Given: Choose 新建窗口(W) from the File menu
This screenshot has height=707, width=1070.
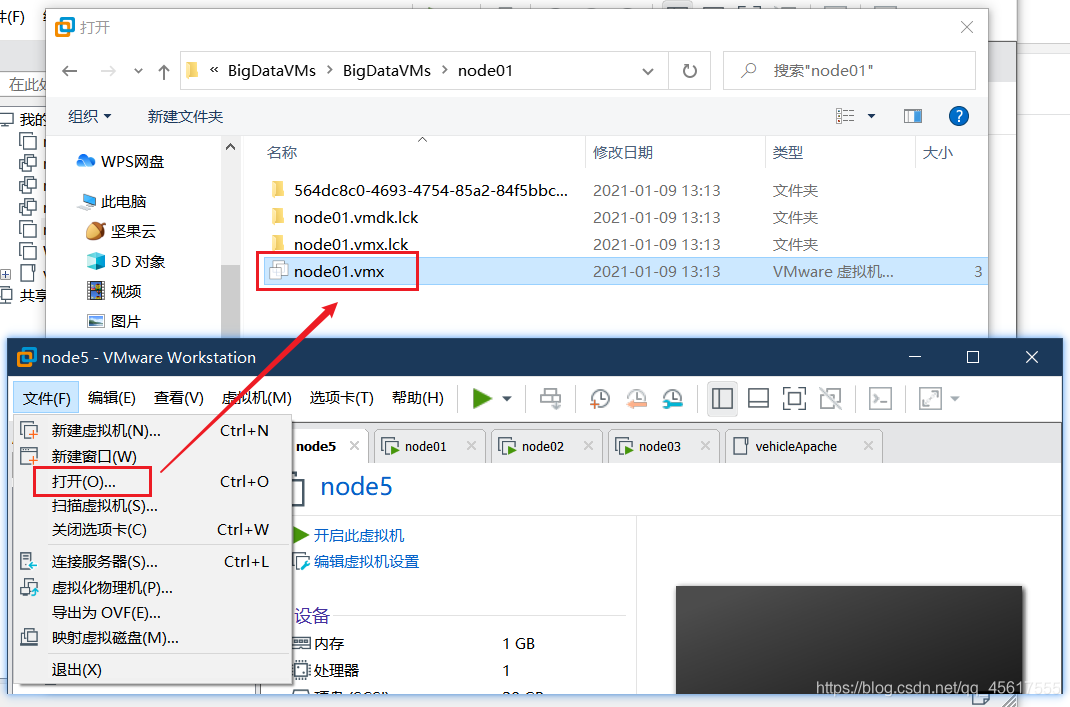Looking at the screenshot, I should pos(153,457).
